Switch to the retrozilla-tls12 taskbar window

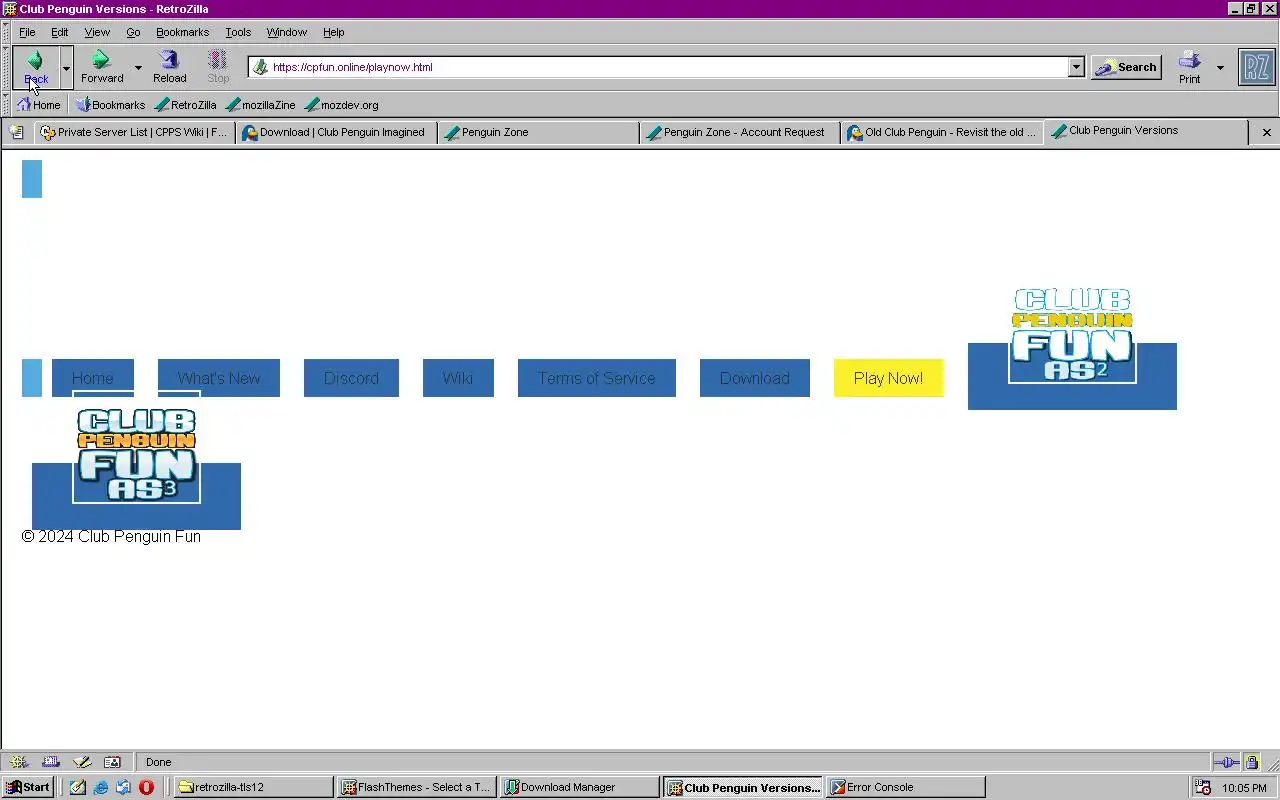coord(254,787)
